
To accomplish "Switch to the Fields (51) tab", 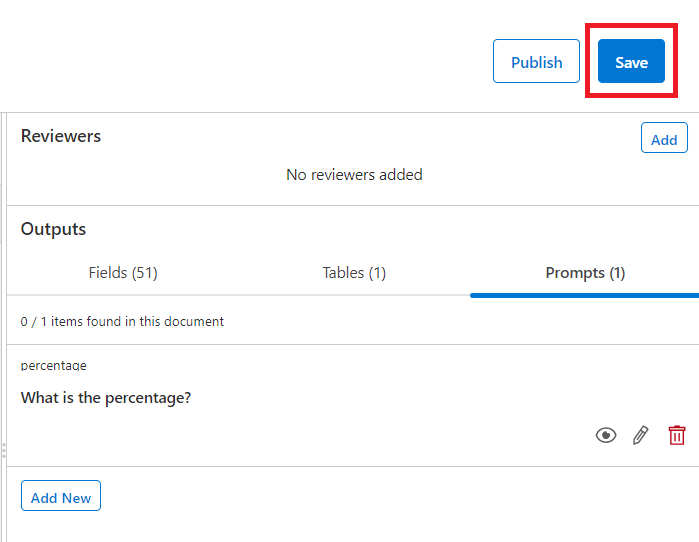I will (x=123, y=272).
